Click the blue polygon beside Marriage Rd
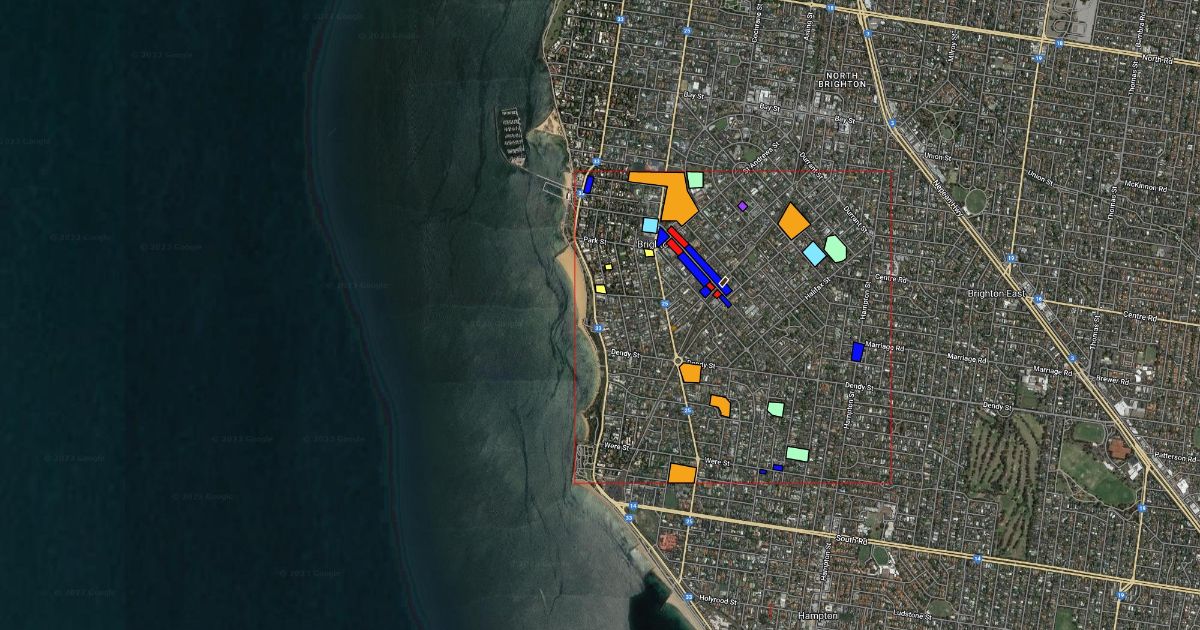The height and width of the screenshot is (630, 1200). click(x=857, y=351)
